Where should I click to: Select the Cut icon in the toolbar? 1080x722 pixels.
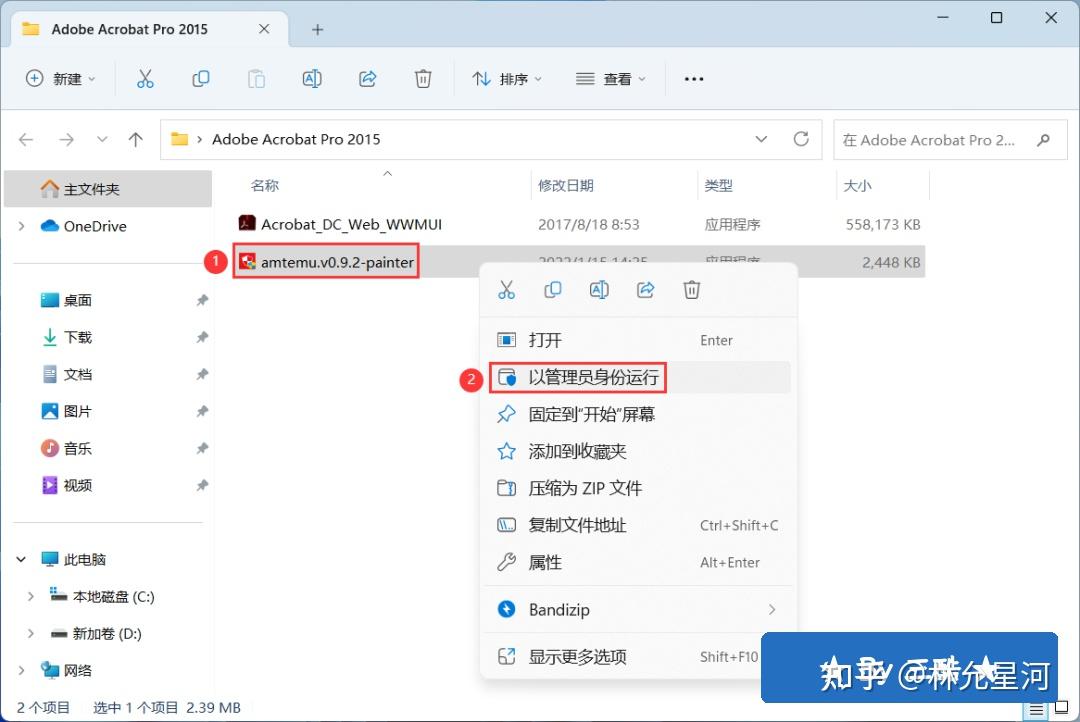[146, 78]
